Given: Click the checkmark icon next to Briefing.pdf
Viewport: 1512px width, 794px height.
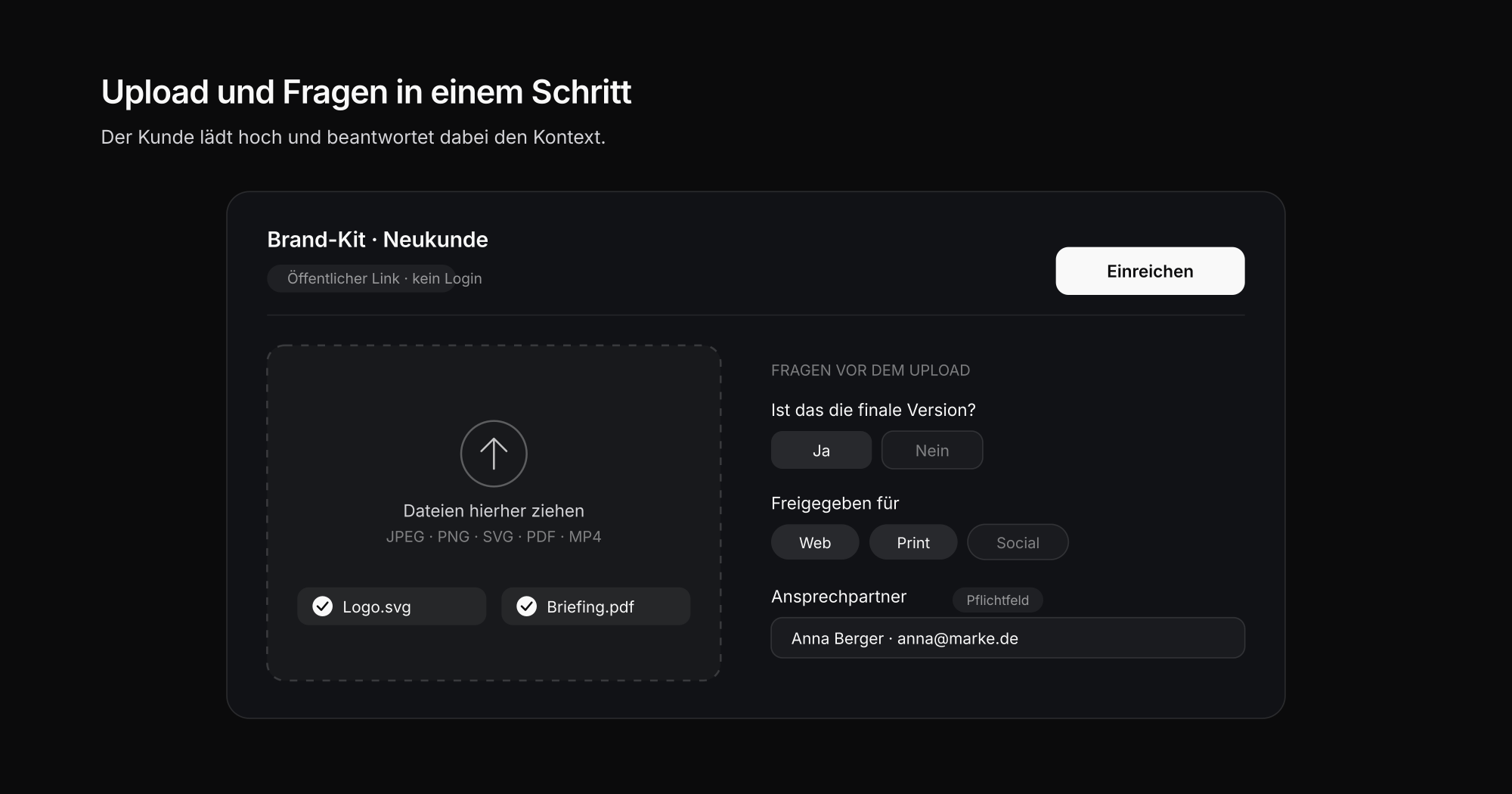Looking at the screenshot, I should tap(527, 606).
